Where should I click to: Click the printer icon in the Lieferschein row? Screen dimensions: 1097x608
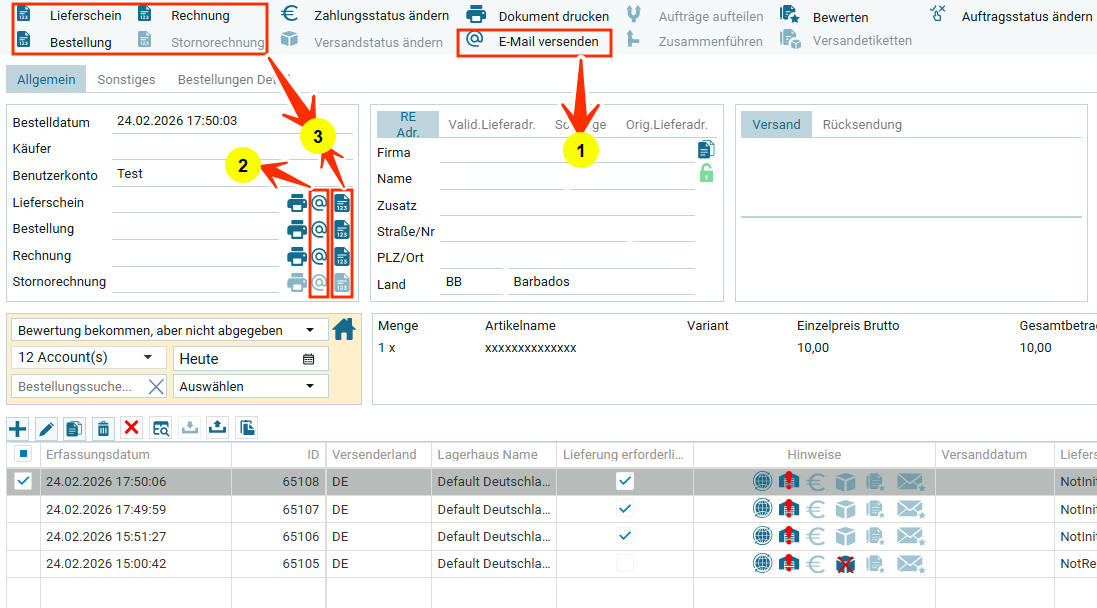pos(297,203)
